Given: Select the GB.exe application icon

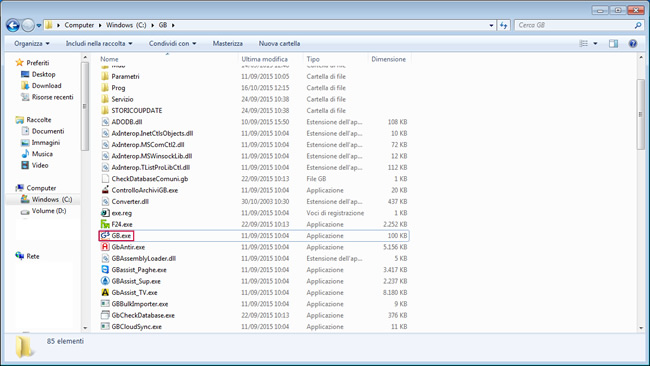Looking at the screenshot, I should (105, 236).
